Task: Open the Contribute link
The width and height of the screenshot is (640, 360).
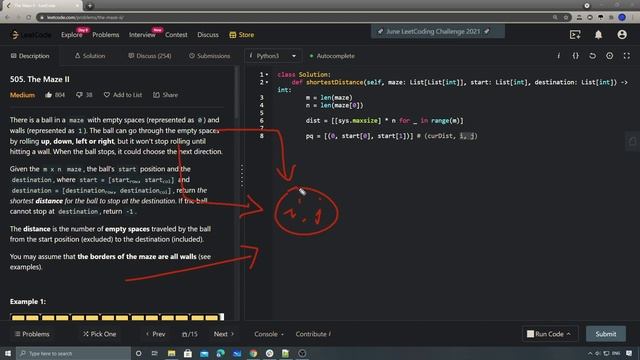Action: 313,334
